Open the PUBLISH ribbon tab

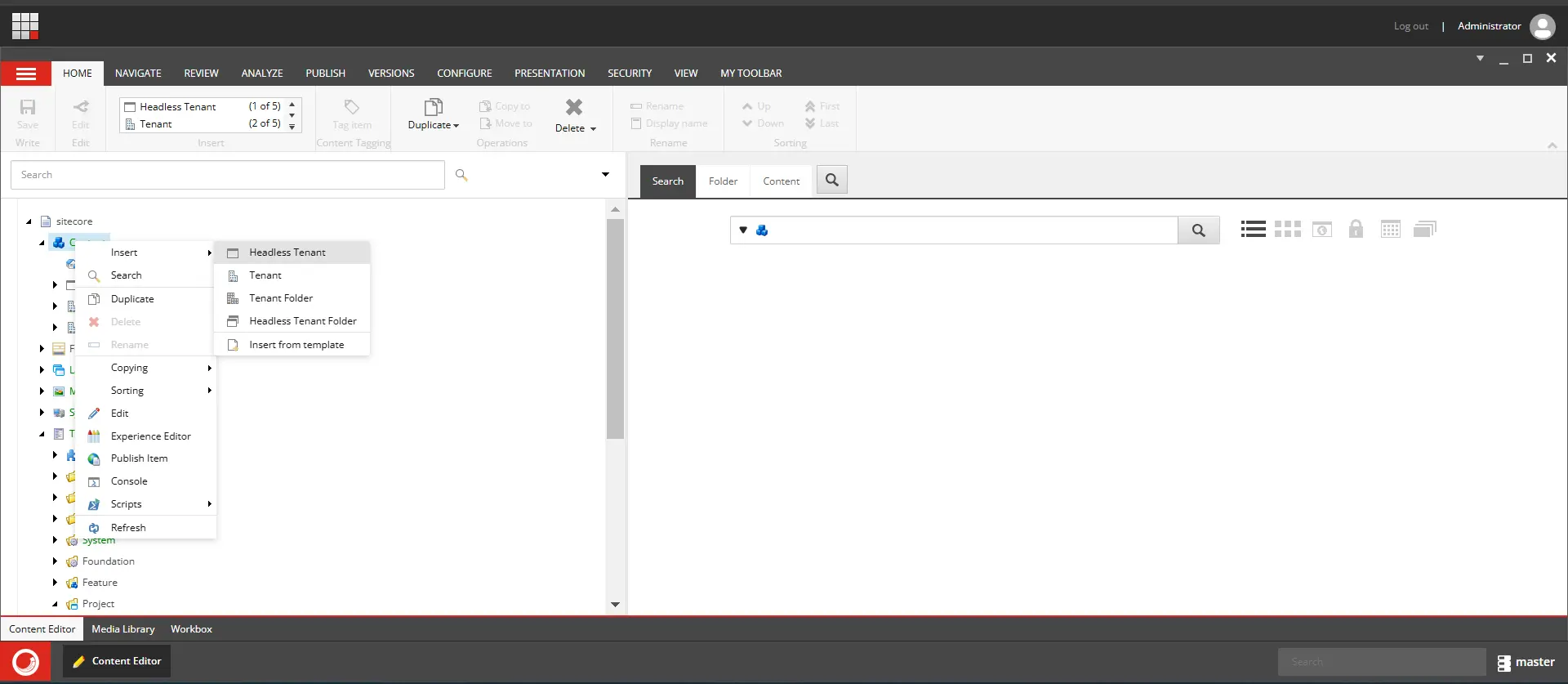[x=325, y=74]
